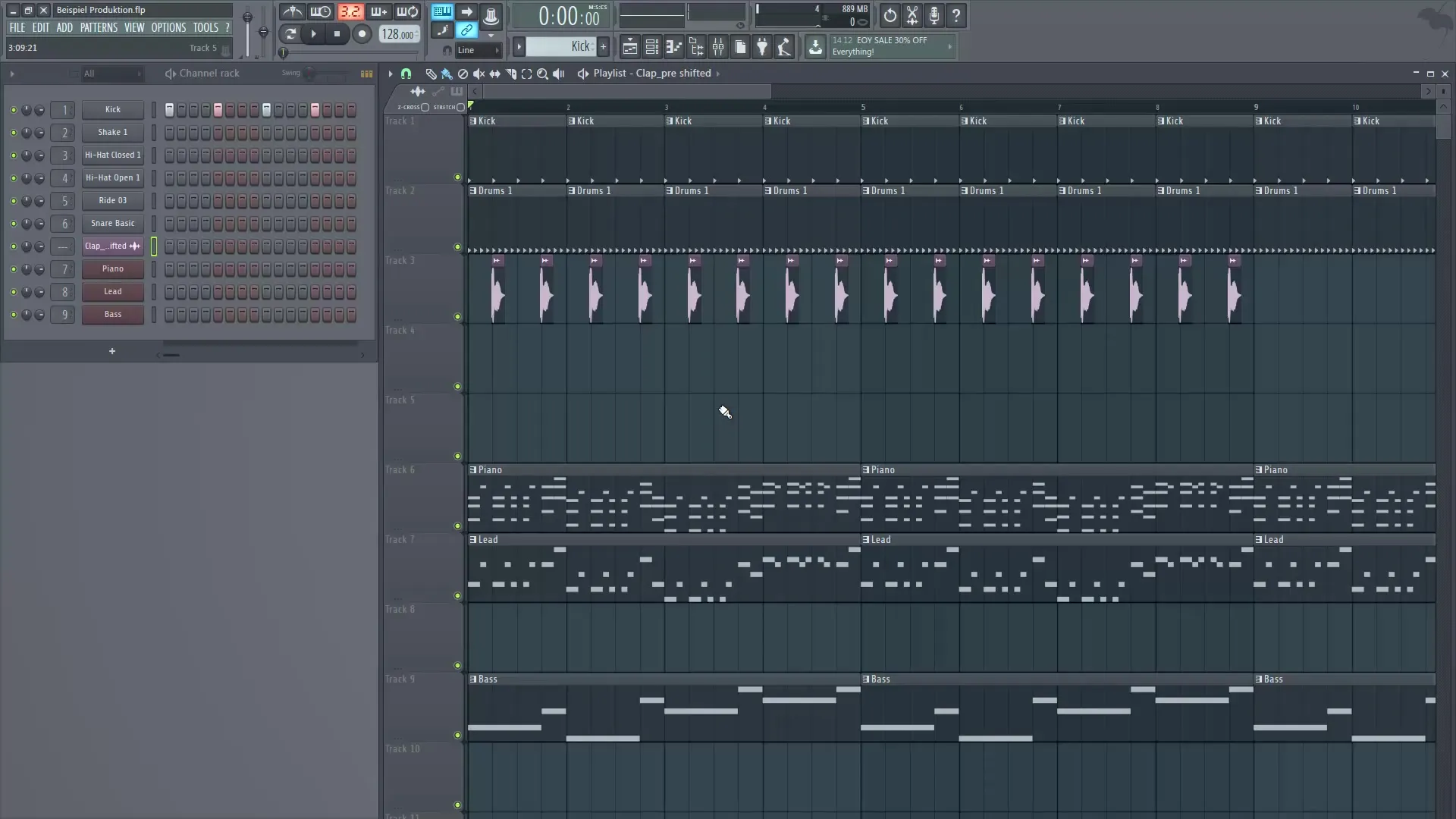The width and height of the screenshot is (1456, 819).
Task: Mute the Kick channel in the channel rack
Action: click(x=14, y=110)
